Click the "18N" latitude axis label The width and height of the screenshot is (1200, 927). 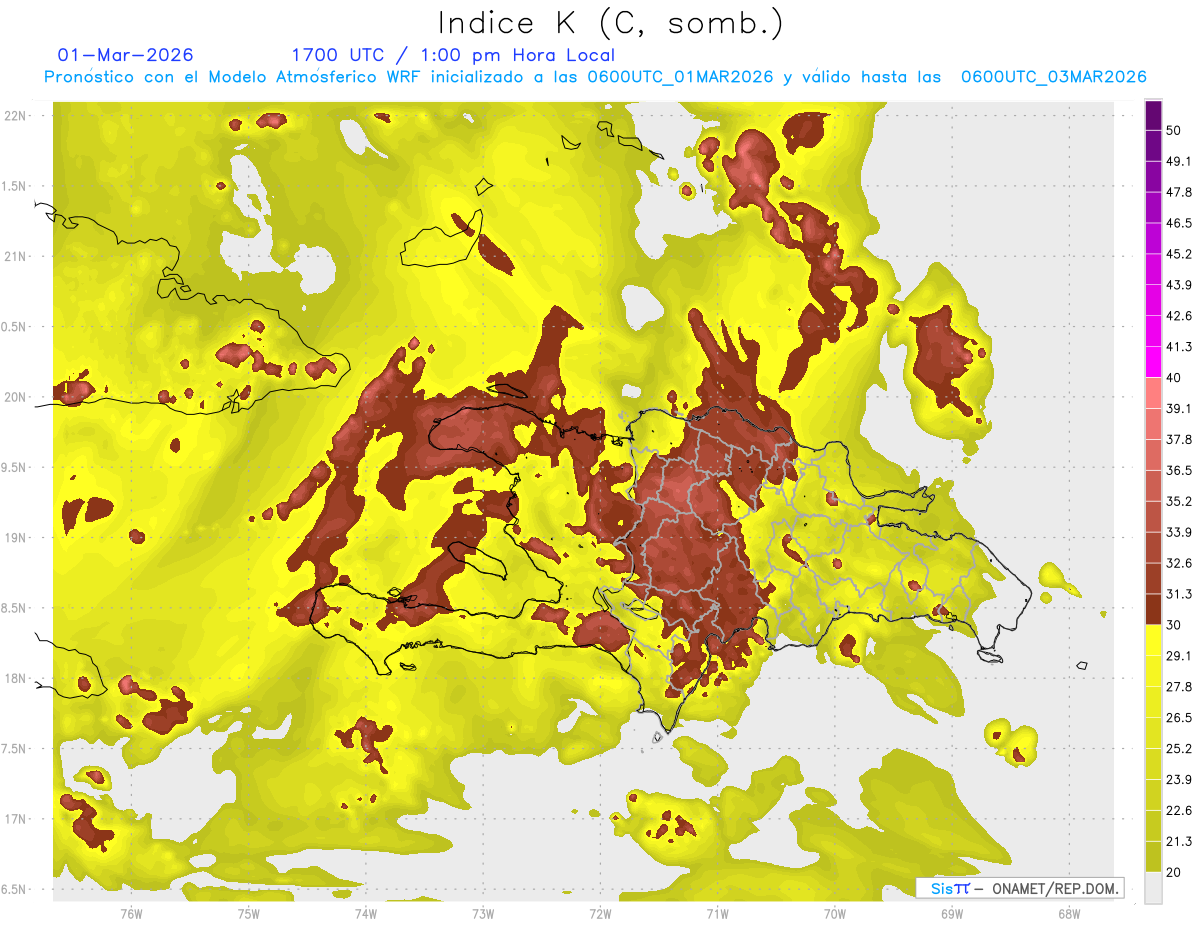tap(16, 679)
